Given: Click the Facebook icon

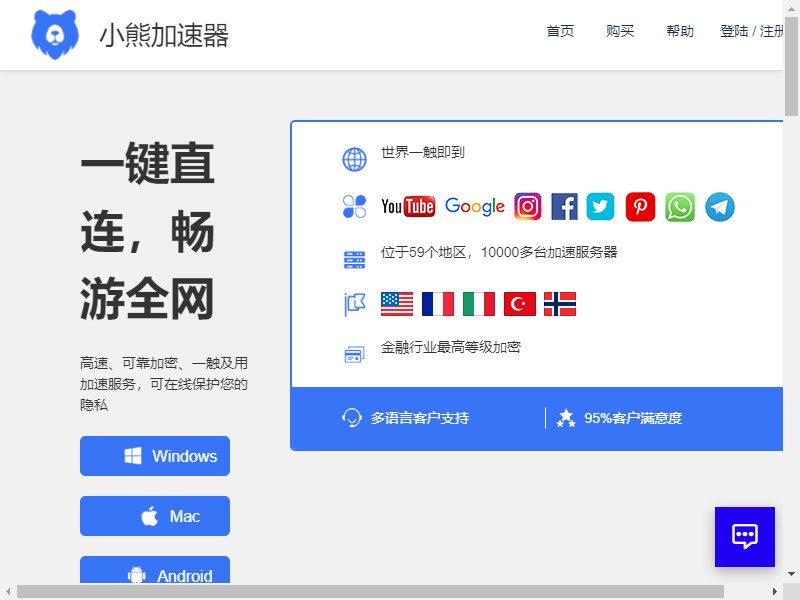Looking at the screenshot, I should [564, 207].
